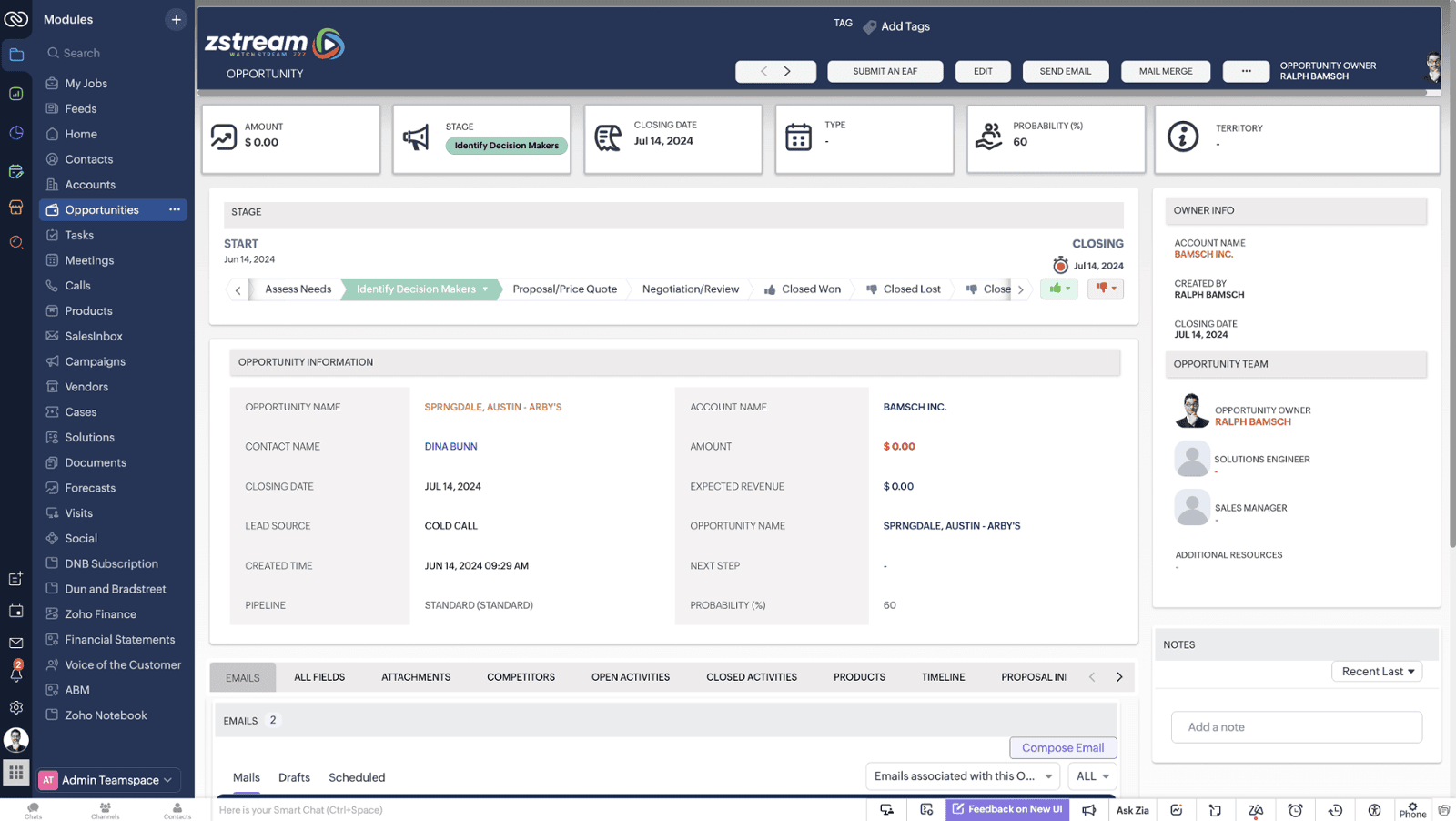Open Contacts in the bottom bar
The image size is (1456, 821).
[x=177, y=810]
